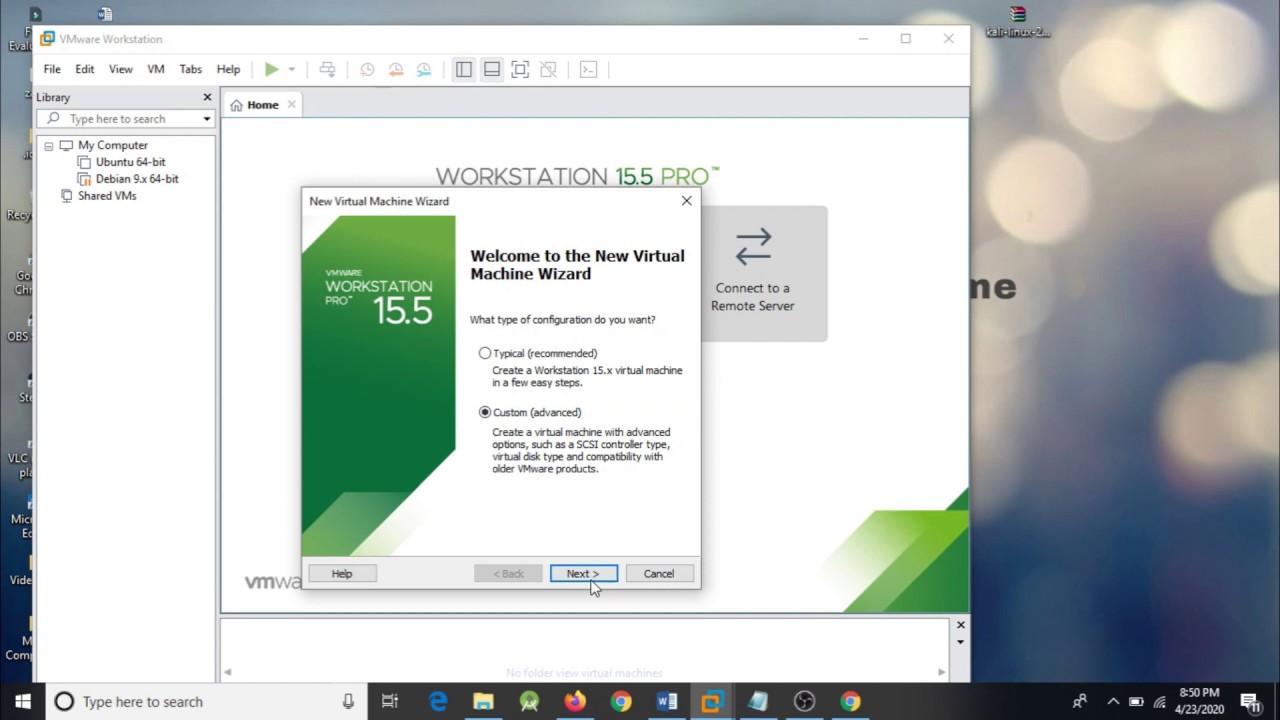Click the Revert to Snapshot icon
Screen dimensions: 1280x720
[x=395, y=69]
